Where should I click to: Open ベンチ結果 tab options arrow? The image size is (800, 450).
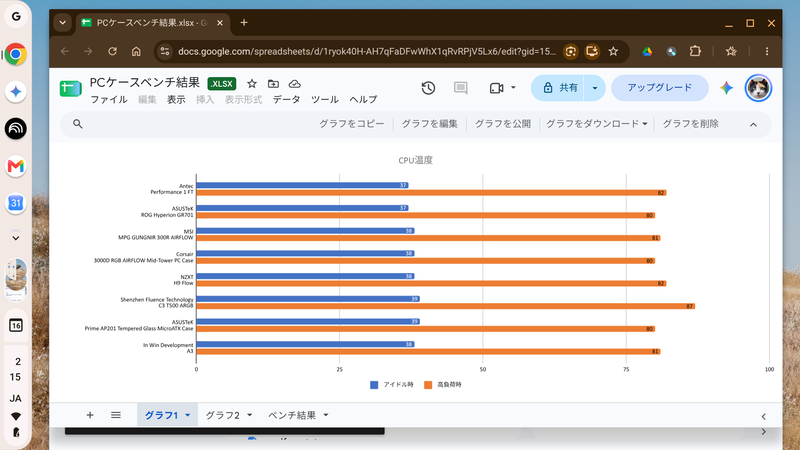pos(326,415)
